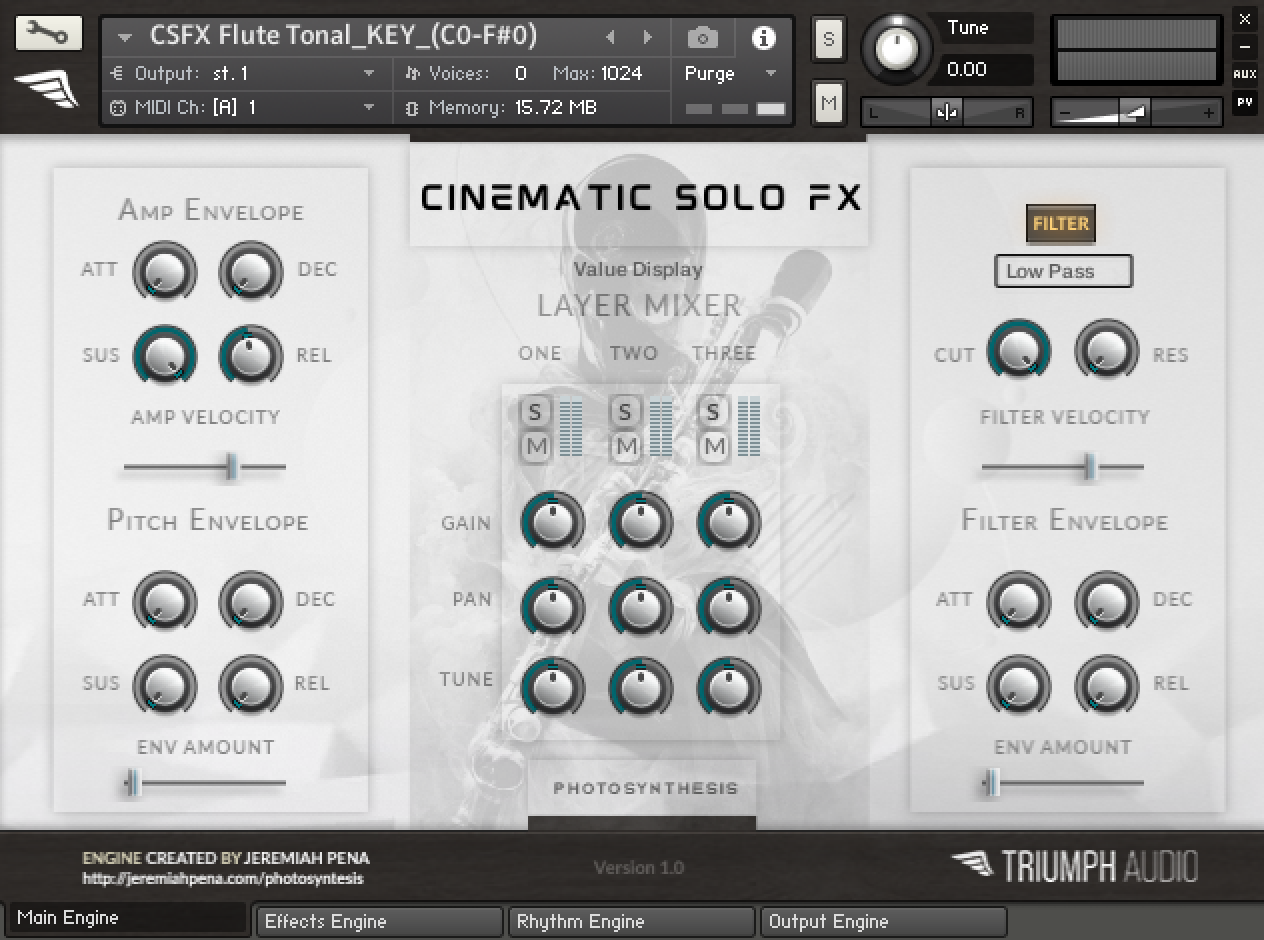Go to previous instrument with left arrow
Viewport: 1264px width, 940px height.
[x=610, y=38]
